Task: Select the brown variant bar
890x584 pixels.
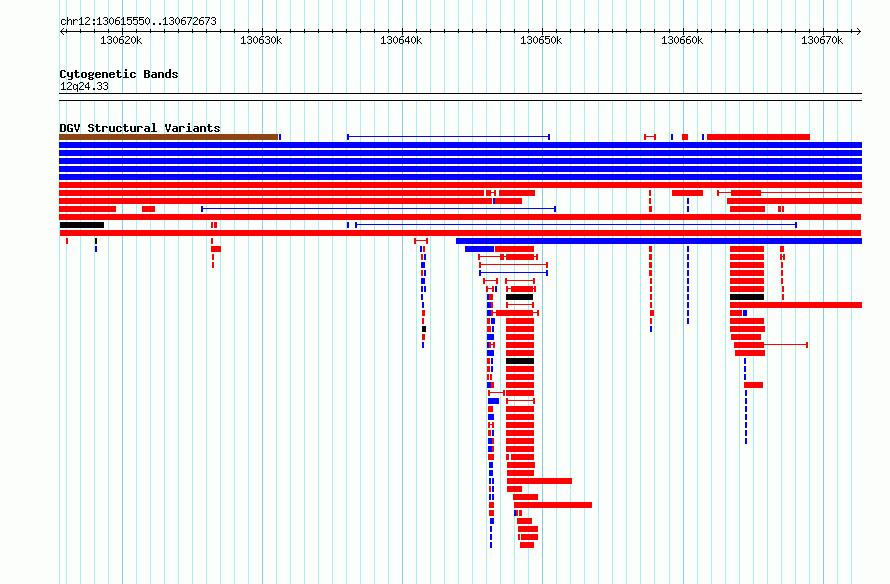Action: tap(169, 137)
